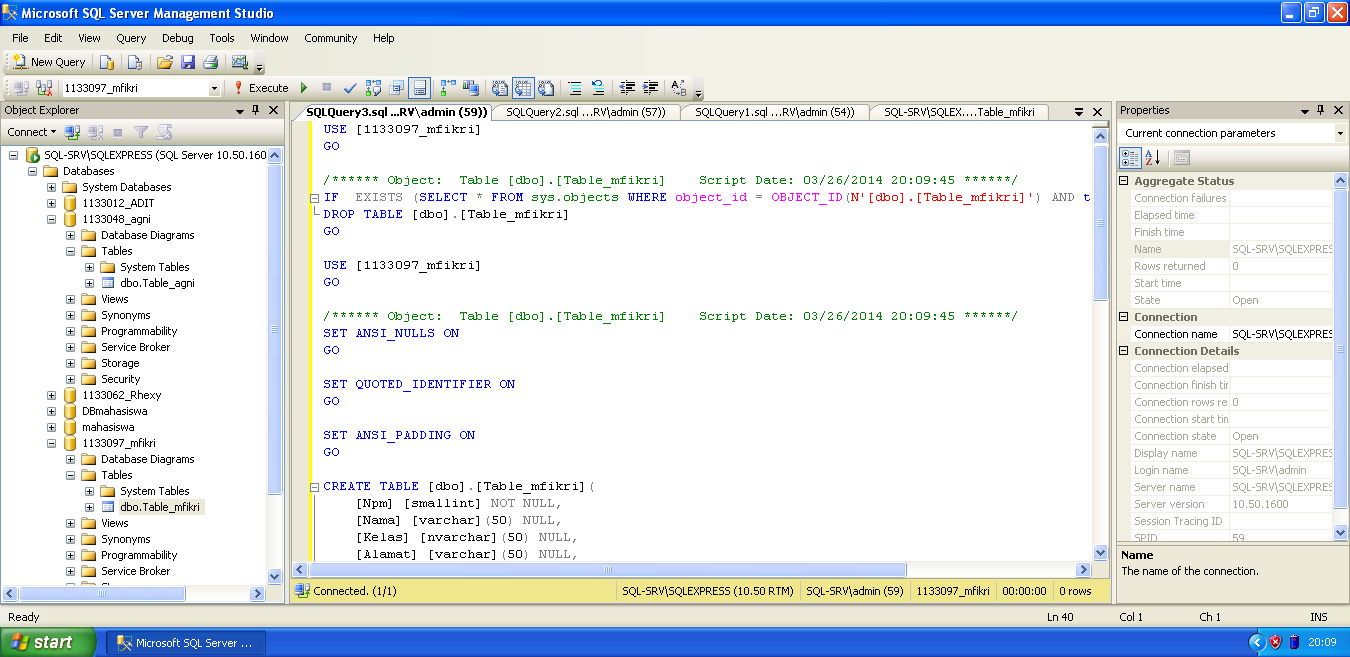The width and height of the screenshot is (1350, 657).
Task: Switch output to Results to Text
Action: click(499, 88)
